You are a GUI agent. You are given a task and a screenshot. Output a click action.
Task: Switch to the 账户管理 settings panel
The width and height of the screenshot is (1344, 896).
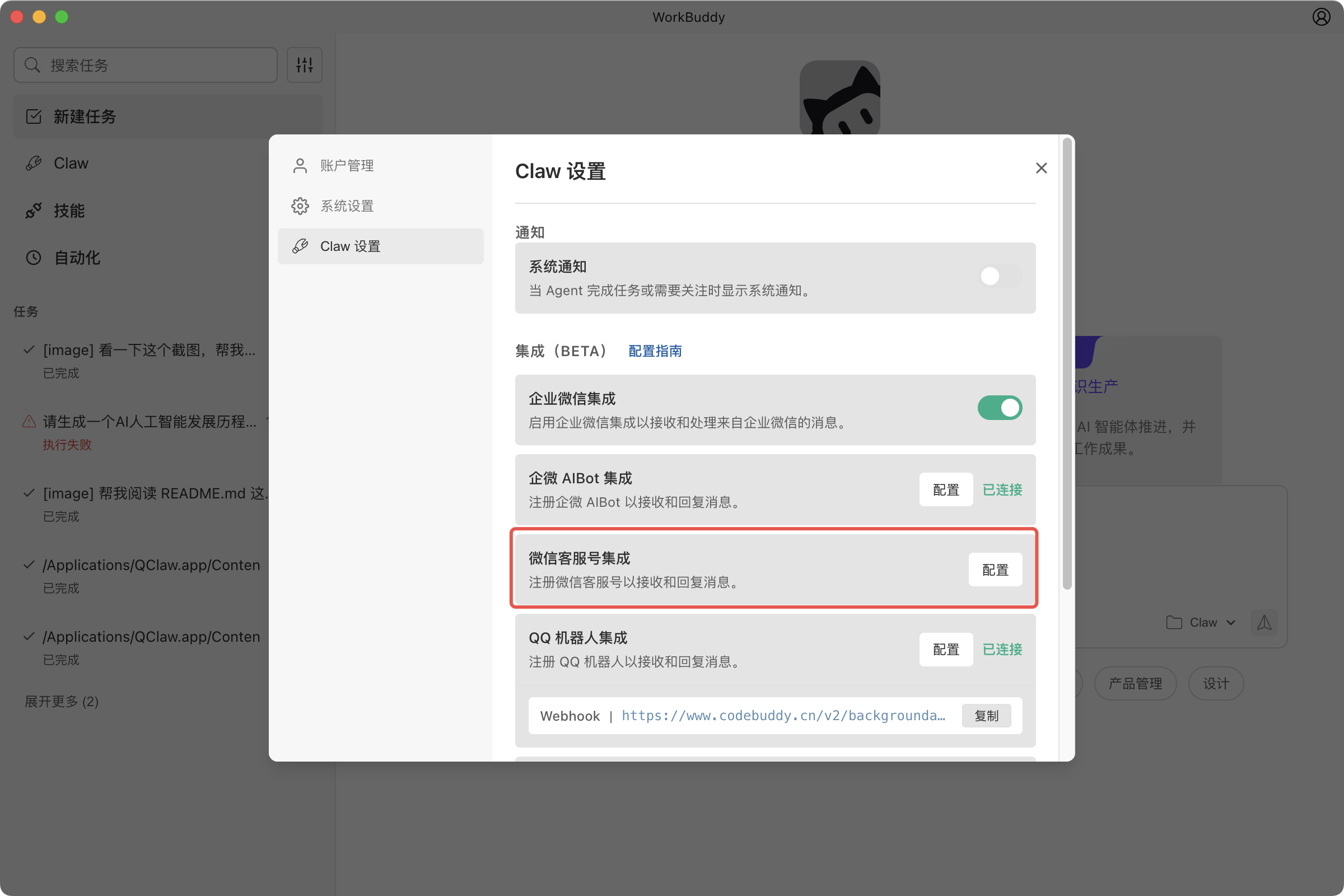[x=346, y=165]
